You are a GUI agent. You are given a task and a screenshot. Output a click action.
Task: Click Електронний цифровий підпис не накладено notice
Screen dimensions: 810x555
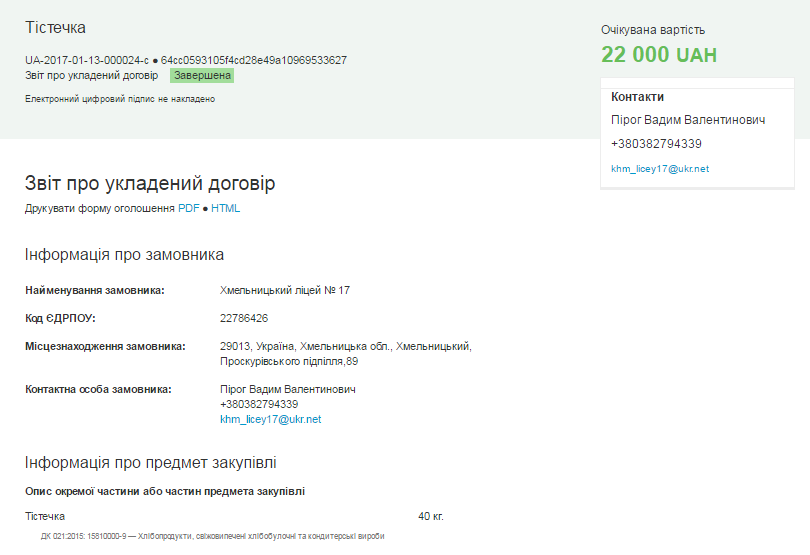pyautogui.click(x=120, y=99)
